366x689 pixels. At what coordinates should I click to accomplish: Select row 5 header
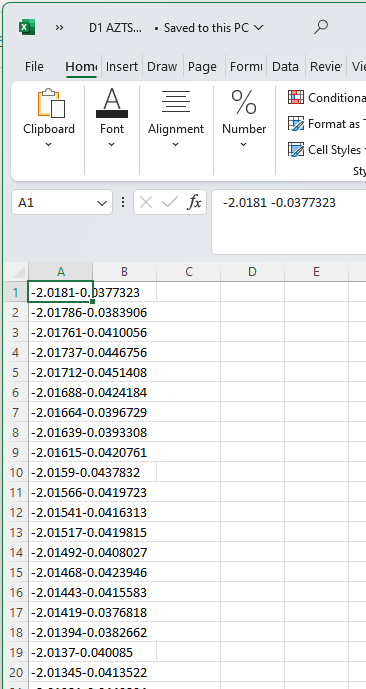click(16, 373)
